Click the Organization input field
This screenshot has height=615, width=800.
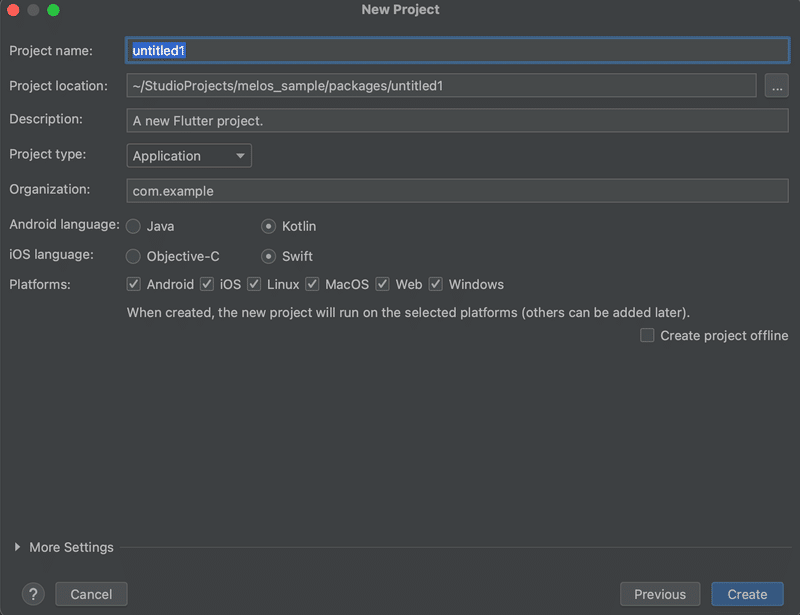pos(458,191)
